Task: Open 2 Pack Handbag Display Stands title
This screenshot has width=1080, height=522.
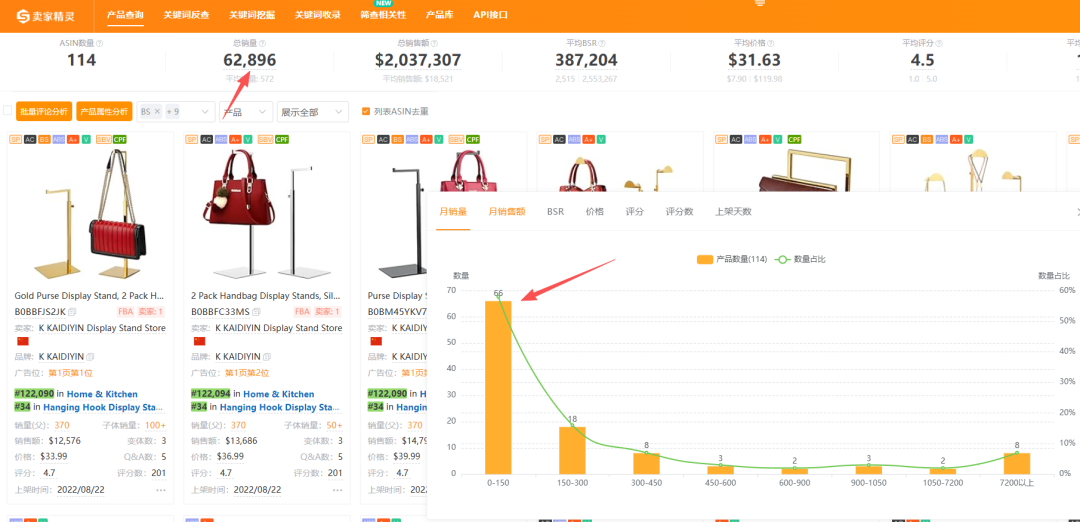Action: pos(267,295)
